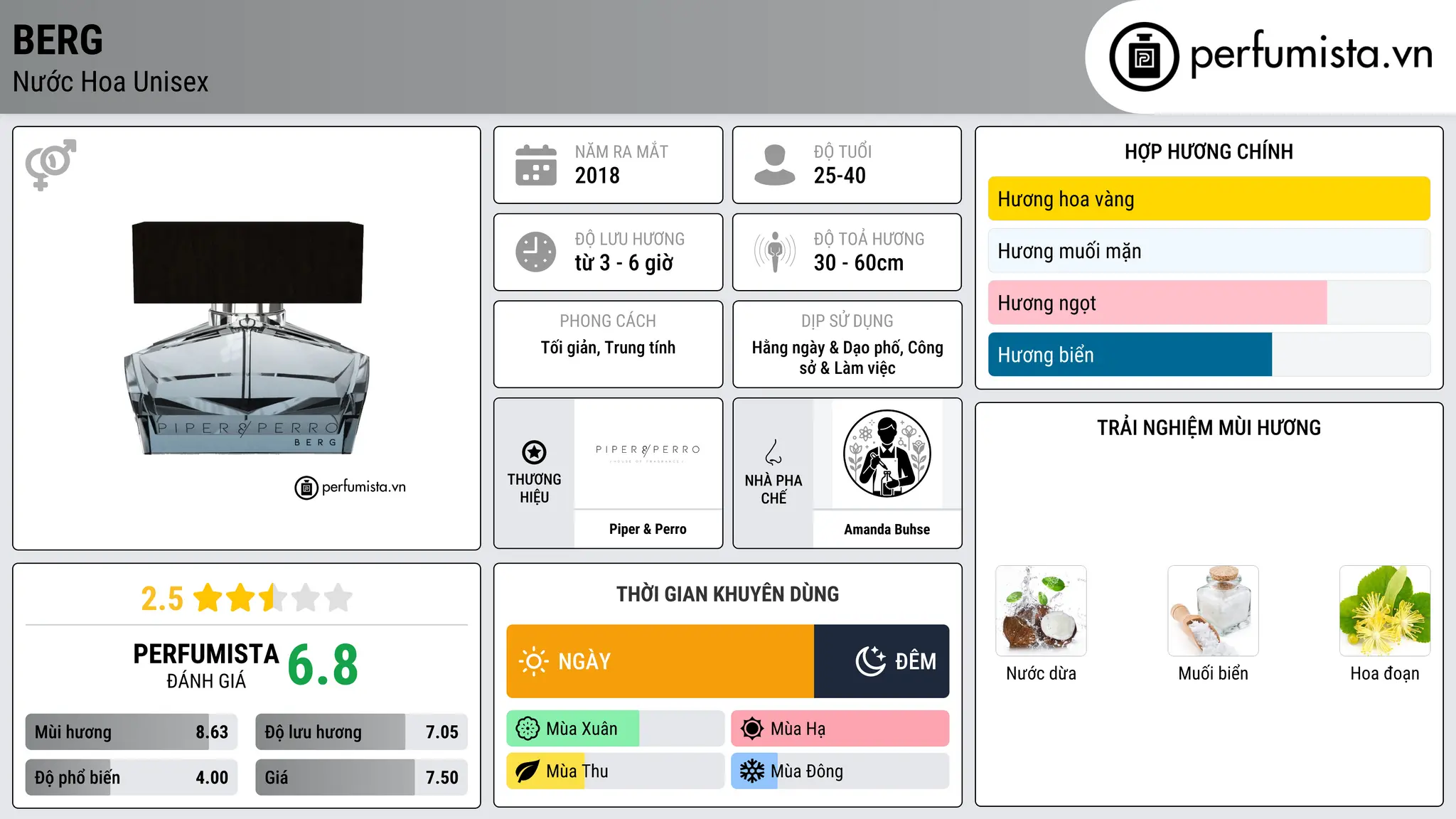The width and height of the screenshot is (1456, 819).
Task: Click the Hương hoa vàng accord bar
Action: pos(1209,199)
